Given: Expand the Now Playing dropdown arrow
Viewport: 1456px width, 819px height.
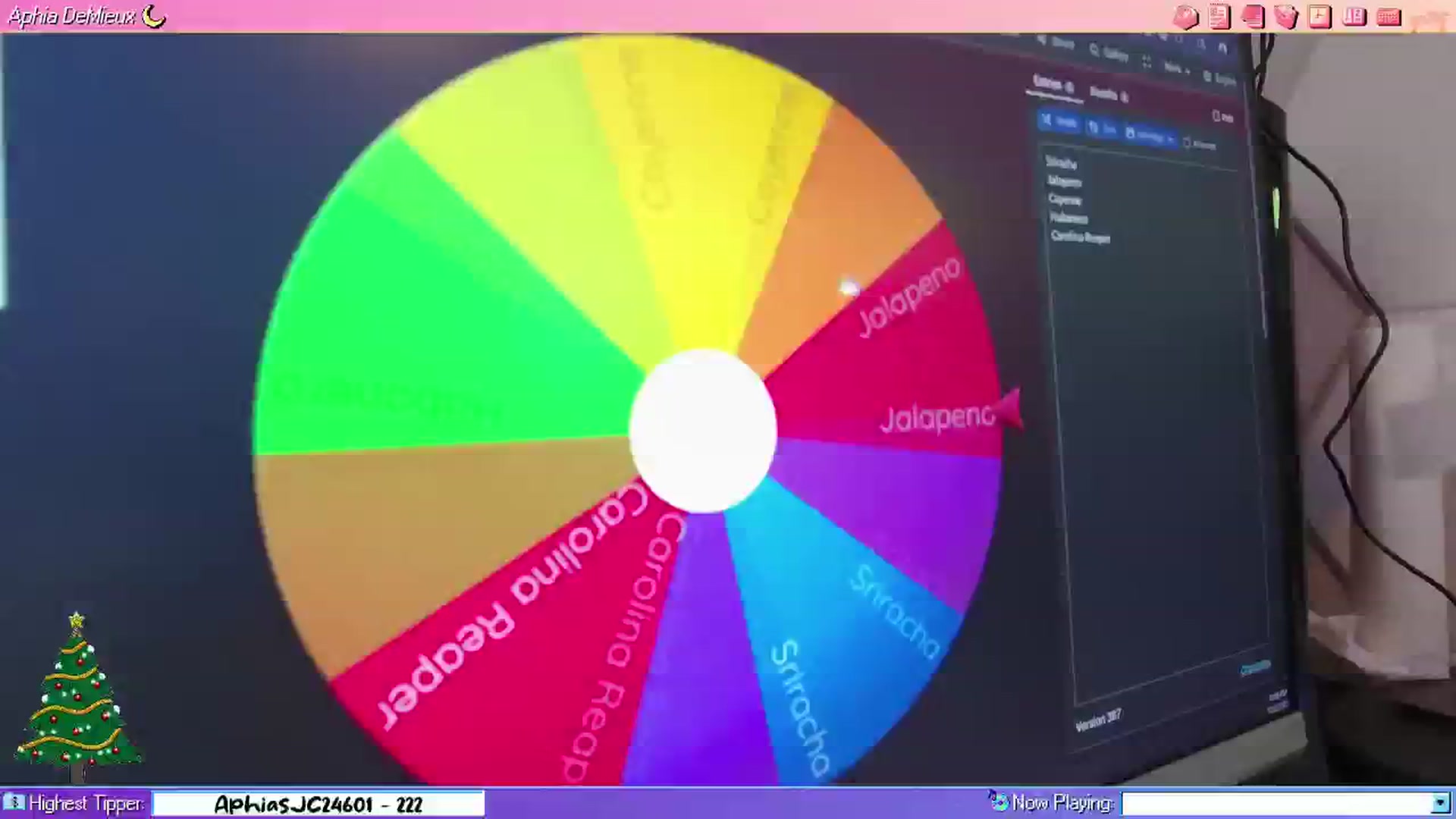Looking at the screenshot, I should pyautogui.click(x=1440, y=803).
